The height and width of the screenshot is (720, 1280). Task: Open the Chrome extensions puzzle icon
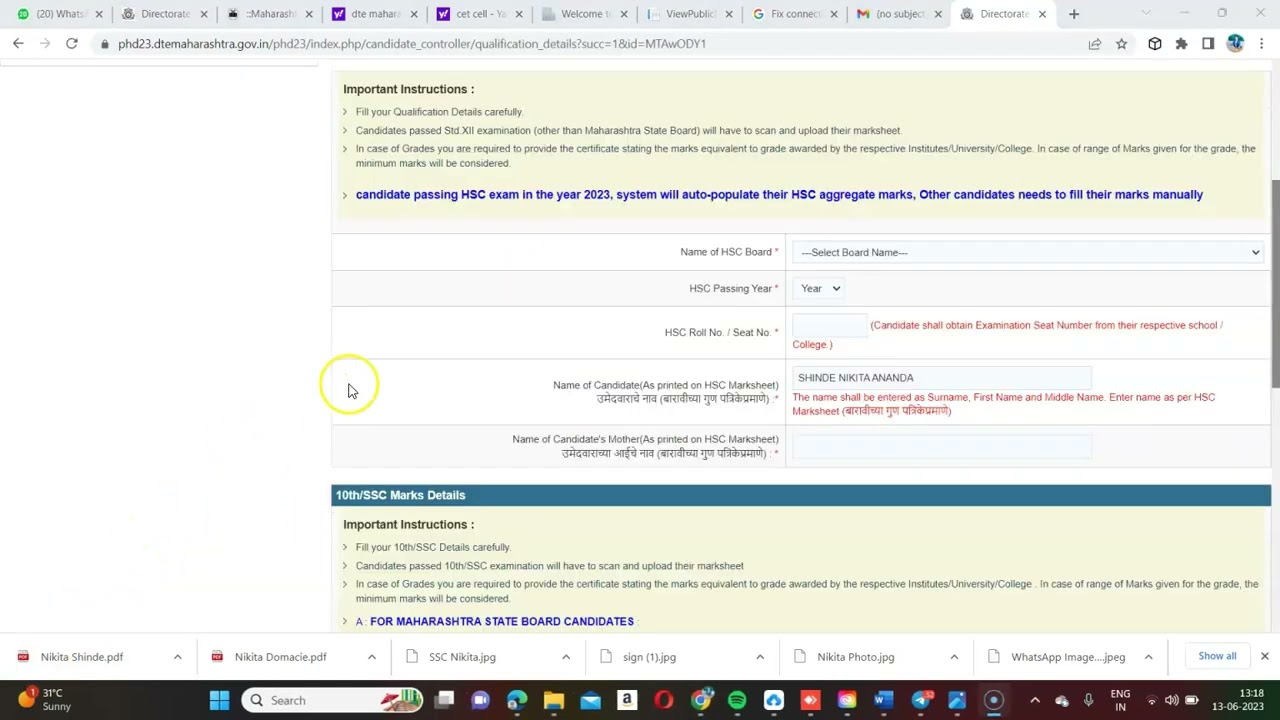[x=1181, y=44]
